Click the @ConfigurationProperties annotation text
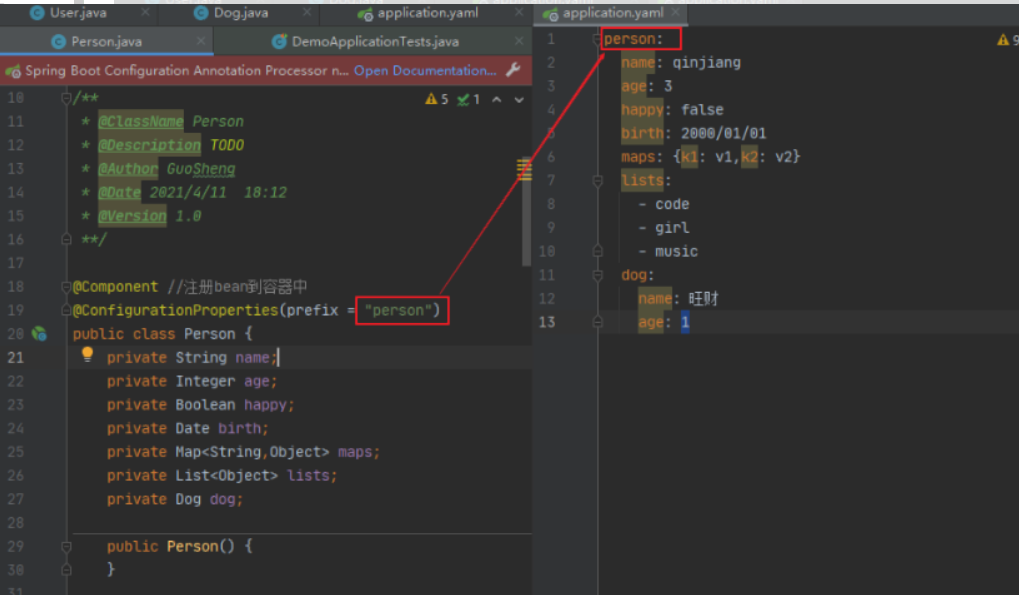Image resolution: width=1019 pixels, height=595 pixels. (x=175, y=310)
